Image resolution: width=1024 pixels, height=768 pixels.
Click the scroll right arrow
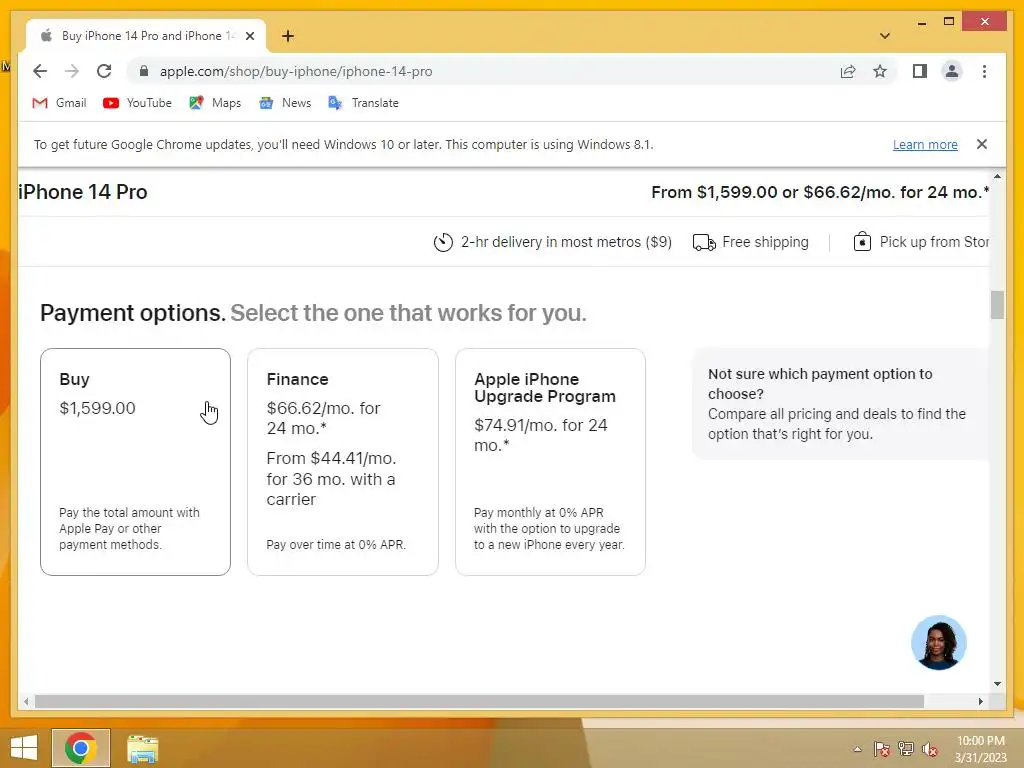(x=980, y=701)
